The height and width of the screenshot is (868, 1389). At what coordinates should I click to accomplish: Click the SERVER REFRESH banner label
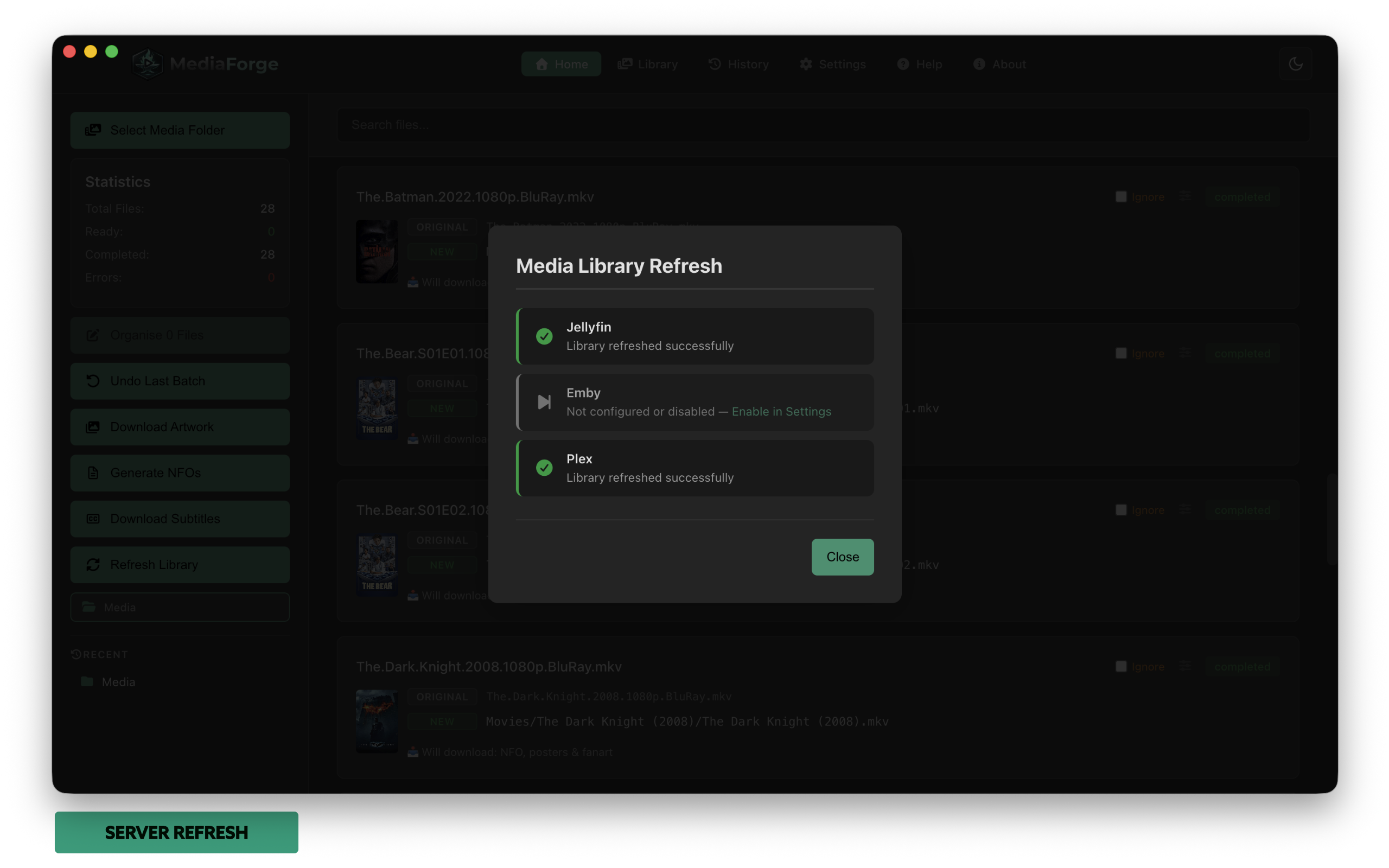coord(176,832)
